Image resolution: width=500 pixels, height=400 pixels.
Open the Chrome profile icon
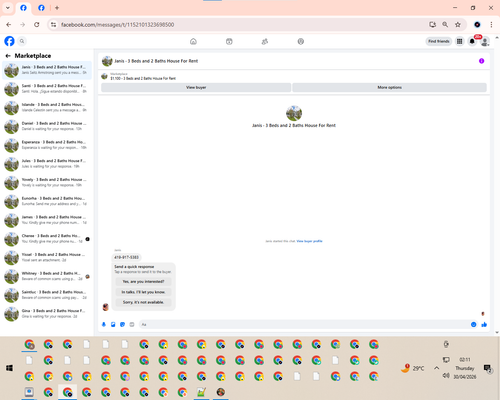477,25
